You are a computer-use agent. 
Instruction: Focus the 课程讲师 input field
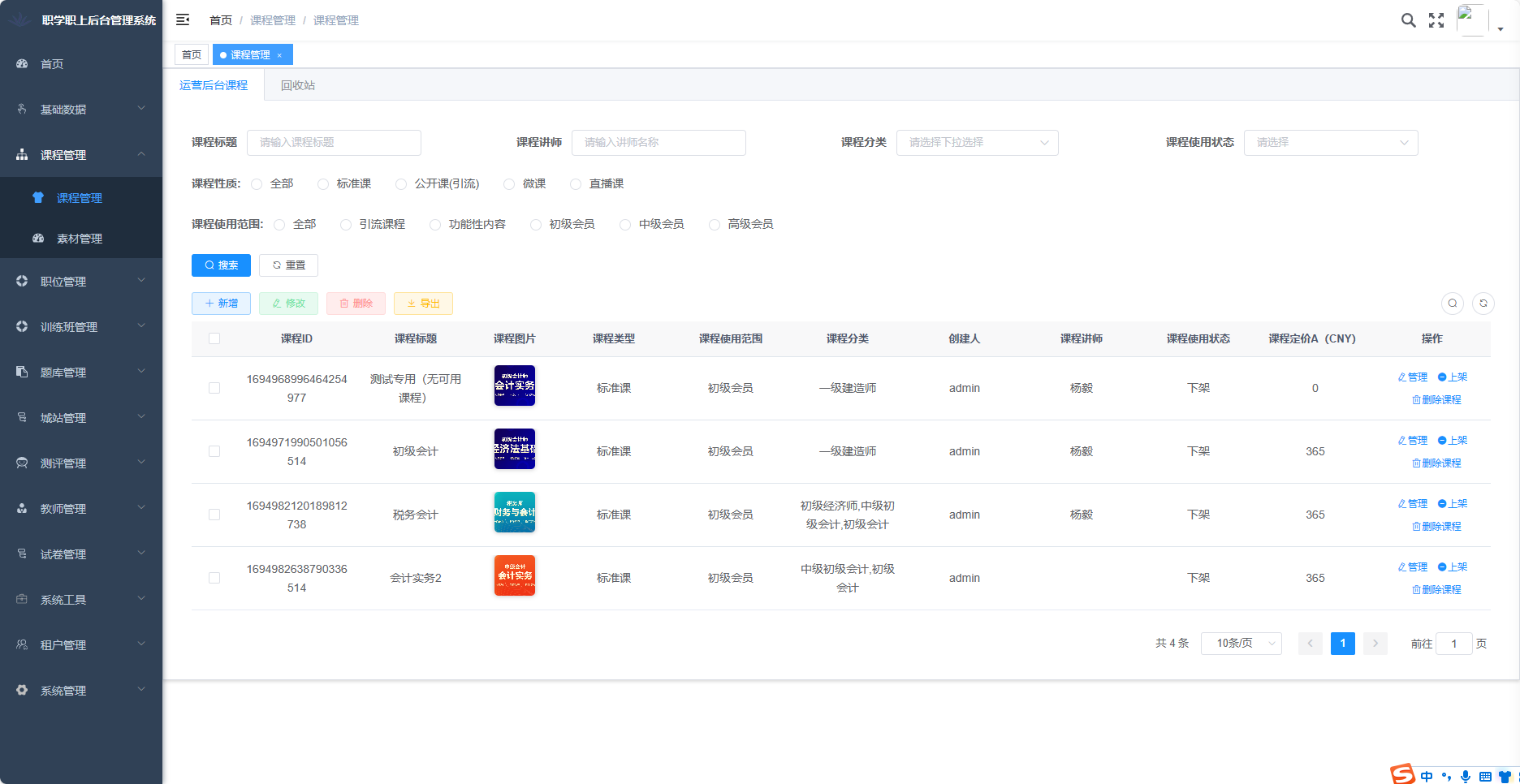pyautogui.click(x=659, y=143)
